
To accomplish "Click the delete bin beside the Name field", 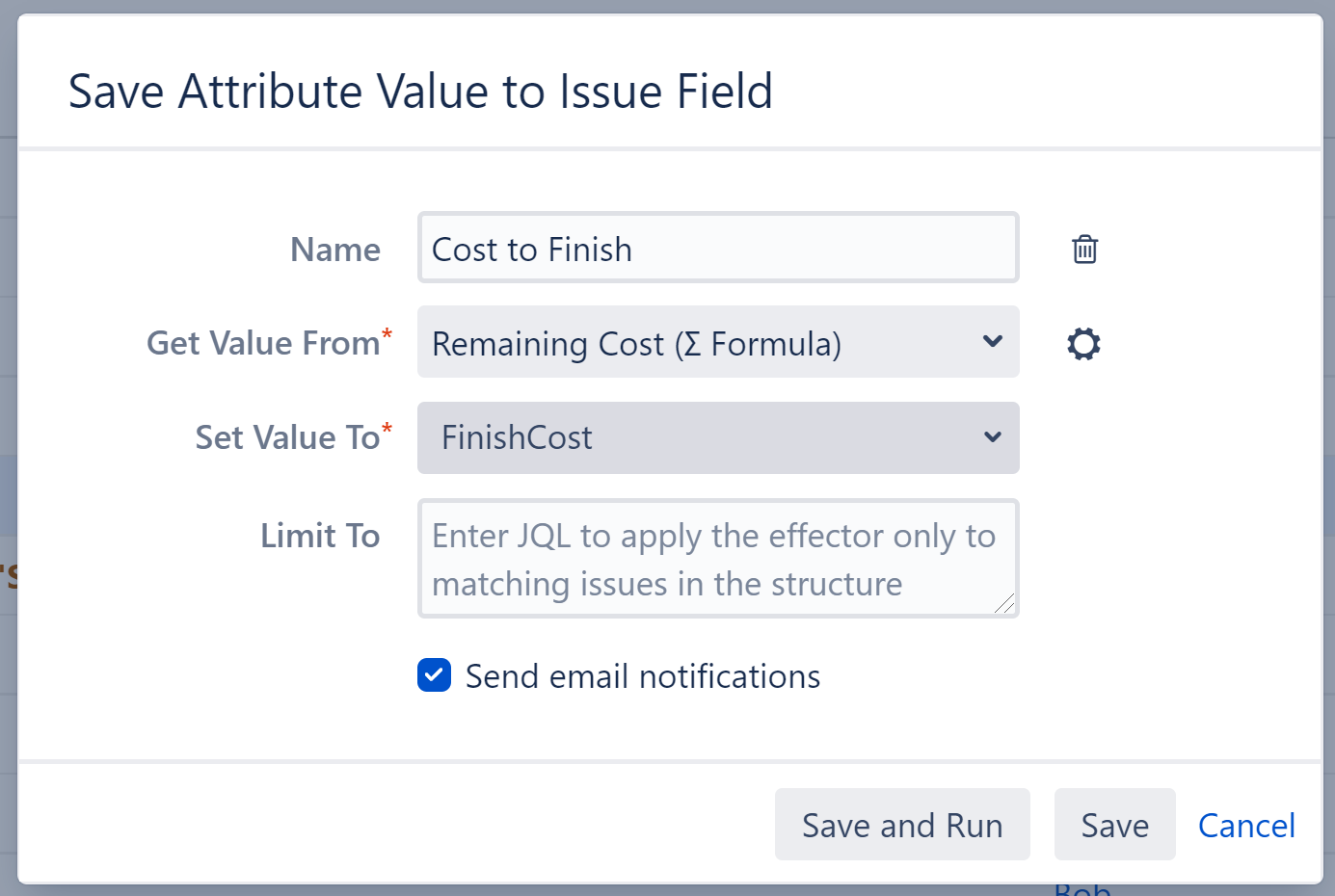I will point(1083,249).
